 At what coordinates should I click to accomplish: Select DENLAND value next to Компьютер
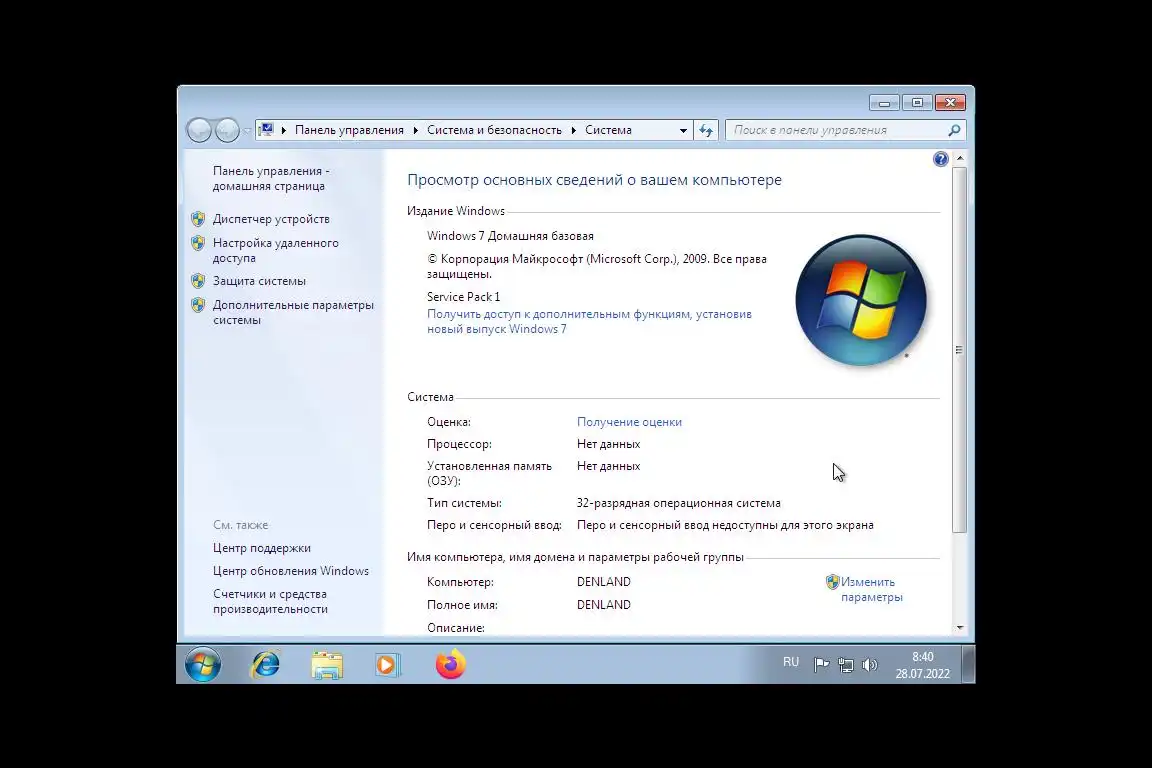point(604,582)
